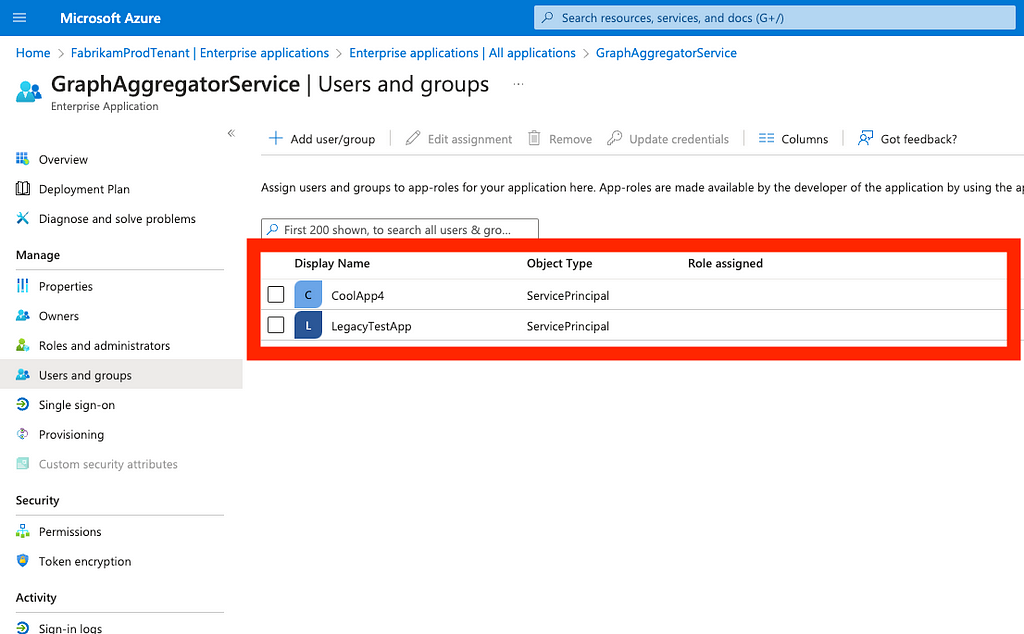1024x634 pixels.
Task: Sort by Display Name column header
Action: (x=332, y=263)
